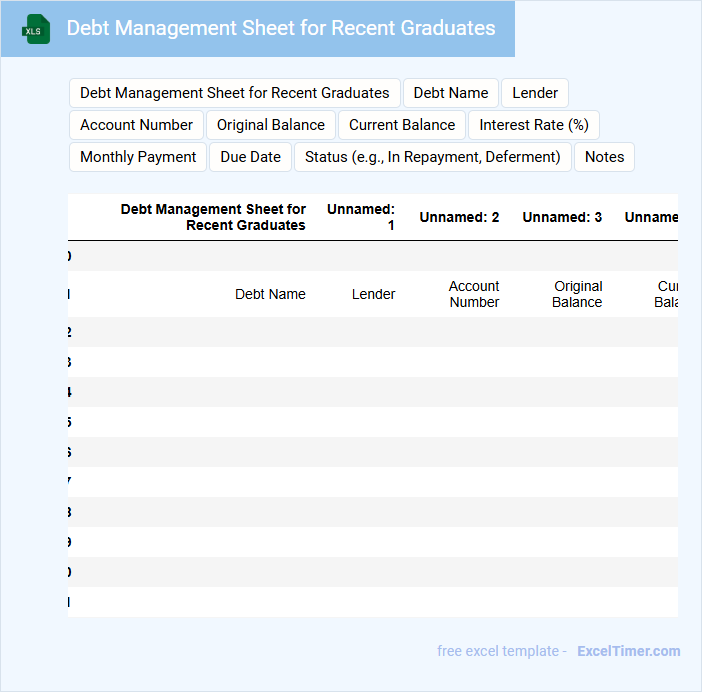Click the 'Lender' cell in the table

click(373, 294)
